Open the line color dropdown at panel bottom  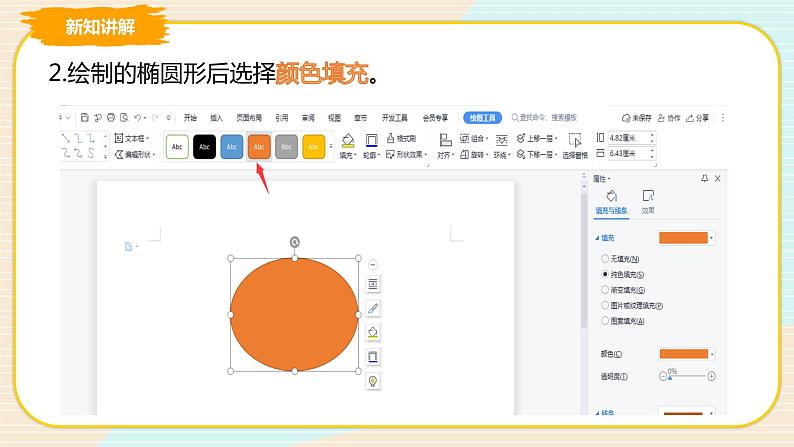click(711, 413)
